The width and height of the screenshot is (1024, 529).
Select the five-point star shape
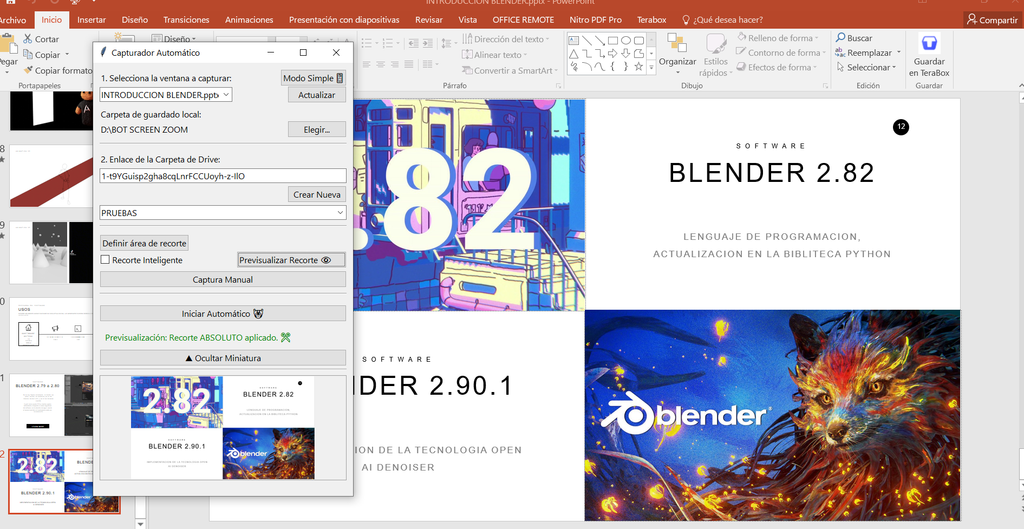coord(639,67)
